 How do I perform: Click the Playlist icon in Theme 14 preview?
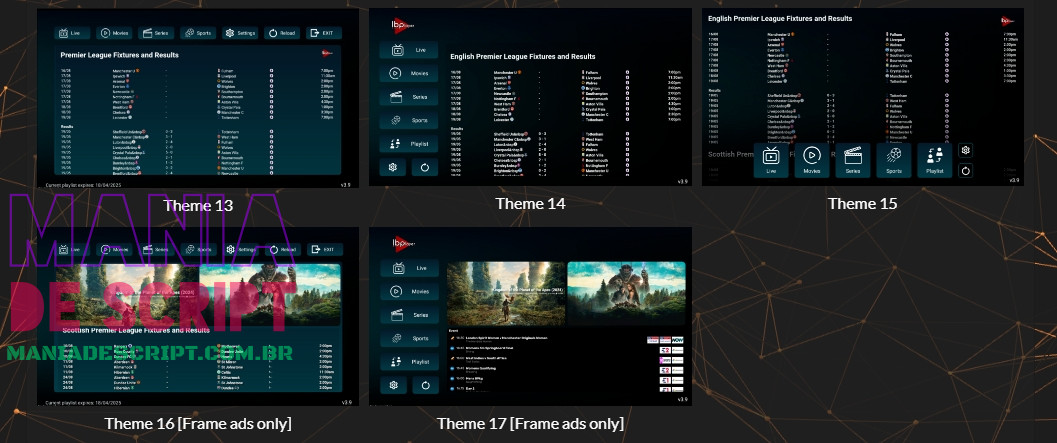point(408,144)
